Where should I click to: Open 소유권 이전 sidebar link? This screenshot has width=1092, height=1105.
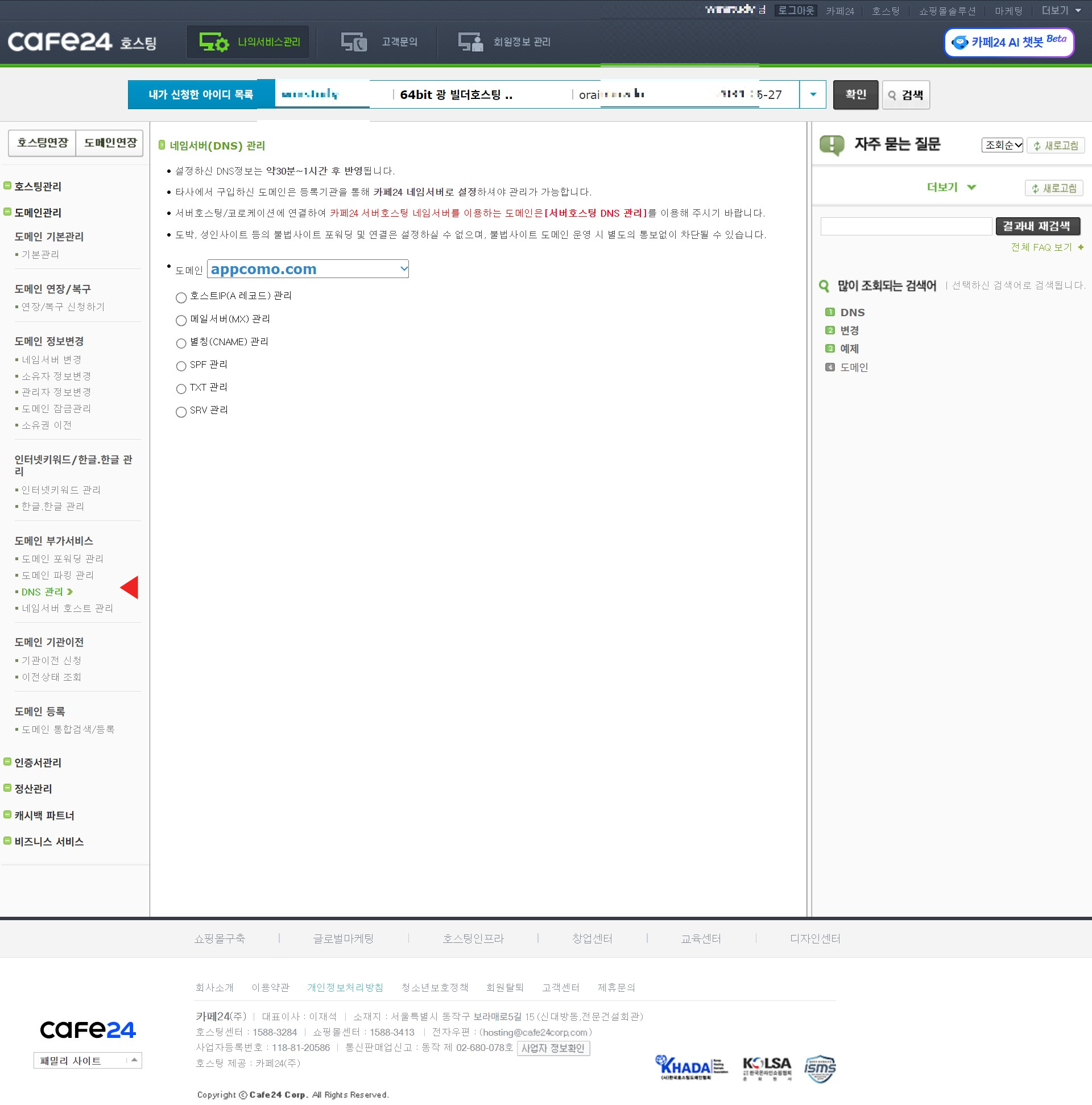pyautogui.click(x=47, y=425)
